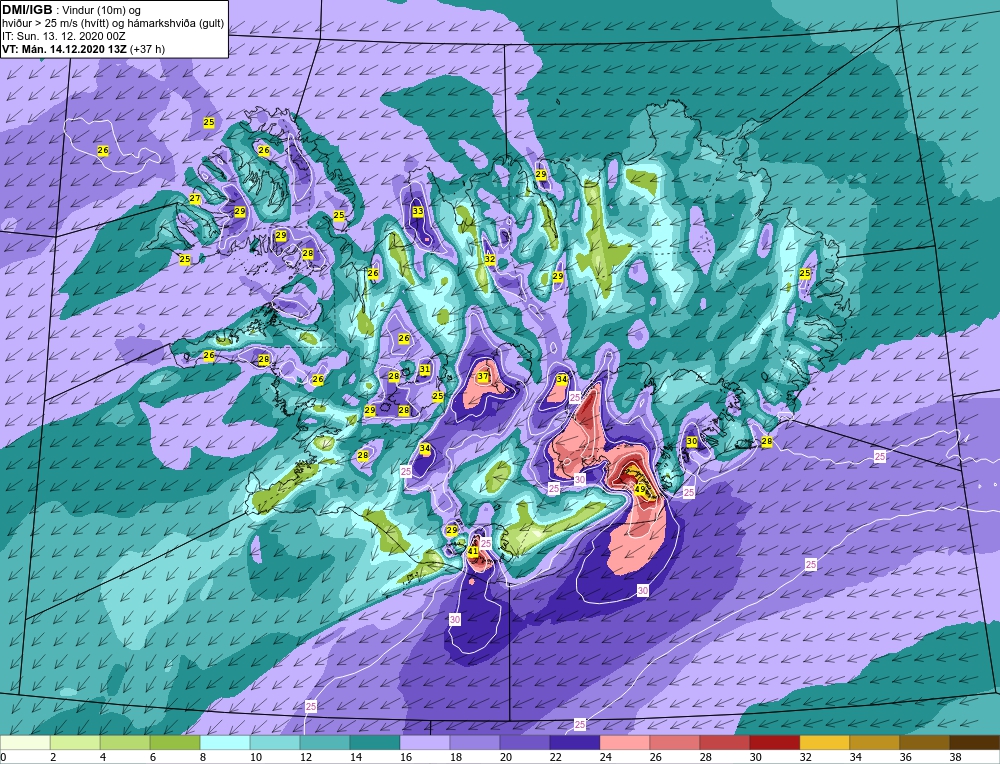
Task: Click the 36–38 m/s brown legend swatch
Action: [x=925, y=742]
